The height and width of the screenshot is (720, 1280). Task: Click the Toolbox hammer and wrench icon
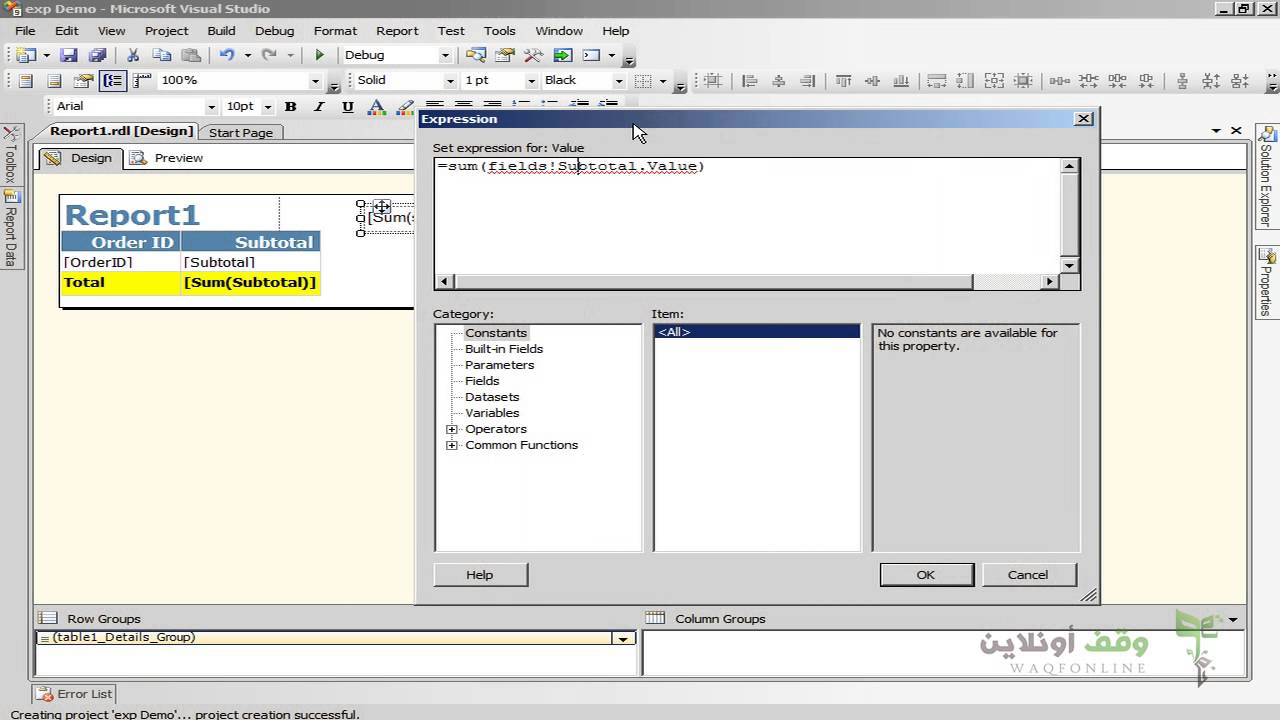pyautogui.click(x=534, y=56)
